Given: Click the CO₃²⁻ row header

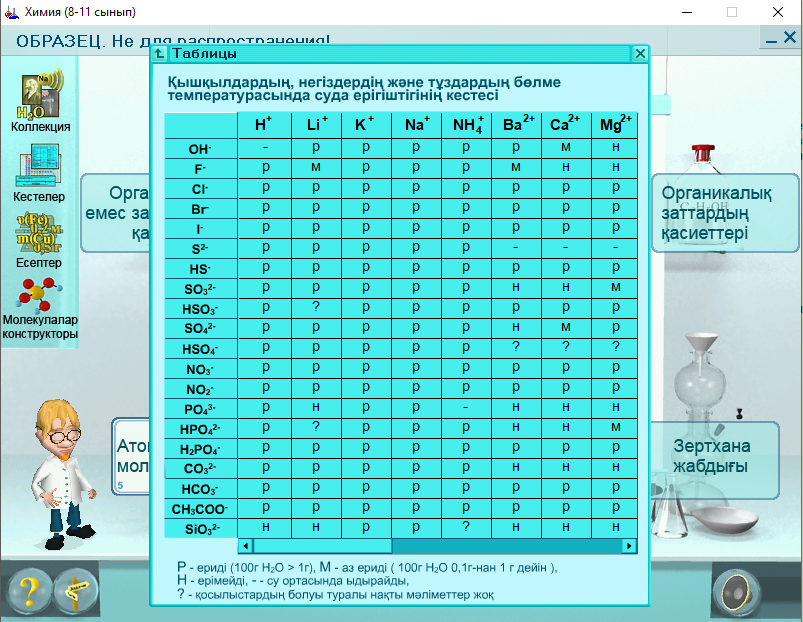Looking at the screenshot, I should tap(201, 469).
